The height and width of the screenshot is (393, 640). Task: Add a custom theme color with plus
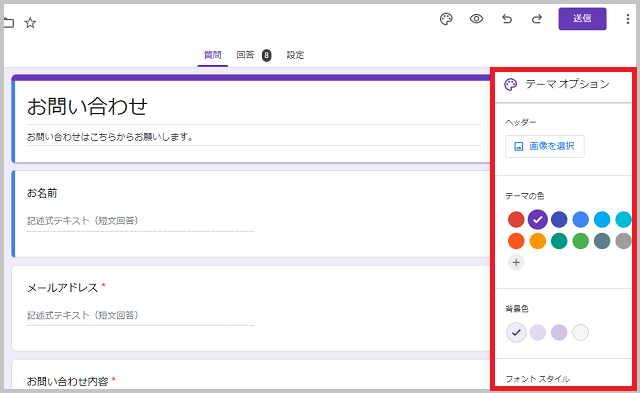click(516, 262)
